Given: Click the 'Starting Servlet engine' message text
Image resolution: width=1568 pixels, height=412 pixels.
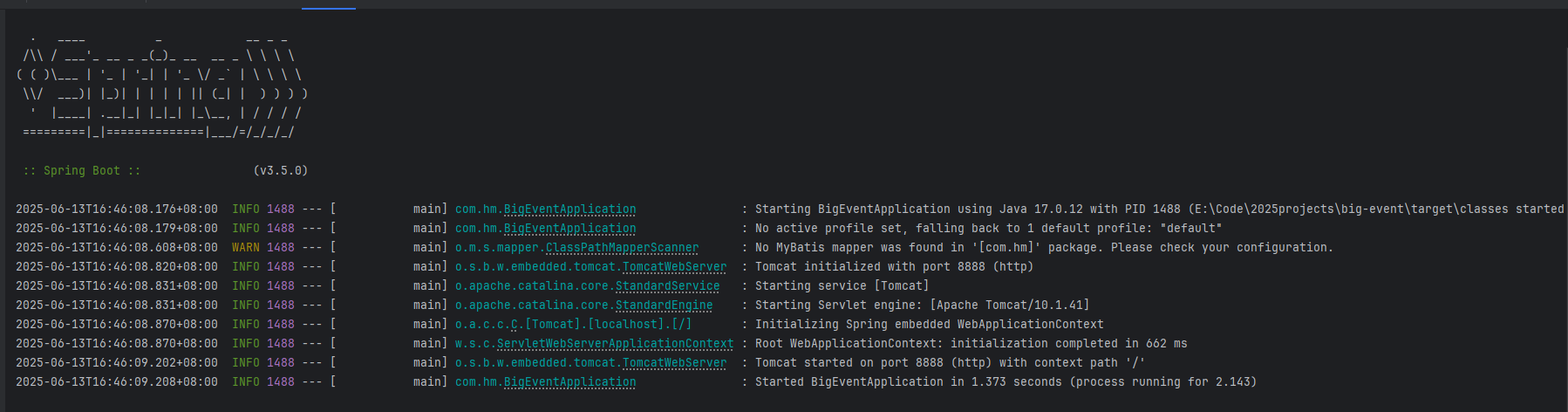Looking at the screenshot, I should (922, 306).
